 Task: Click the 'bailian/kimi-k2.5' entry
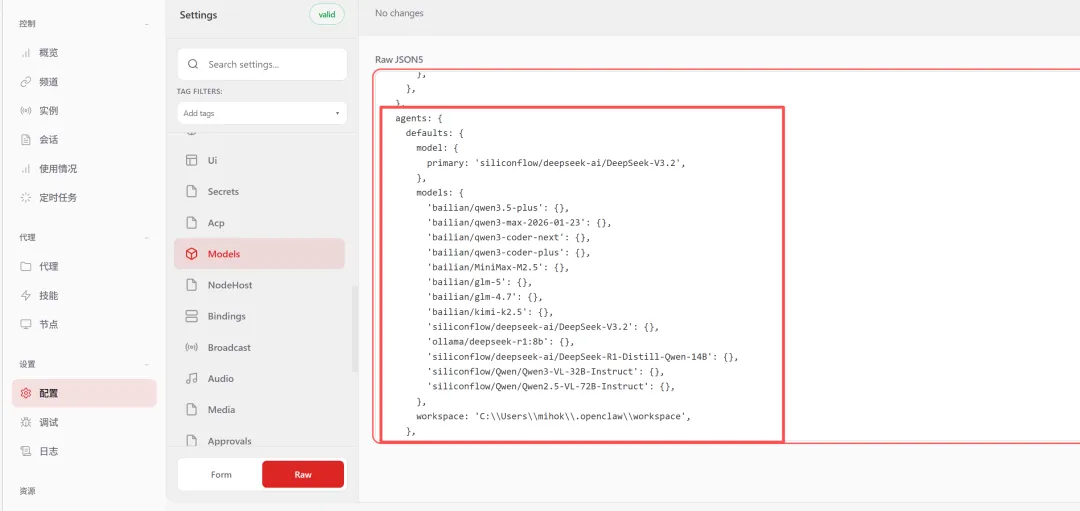tap(490, 312)
